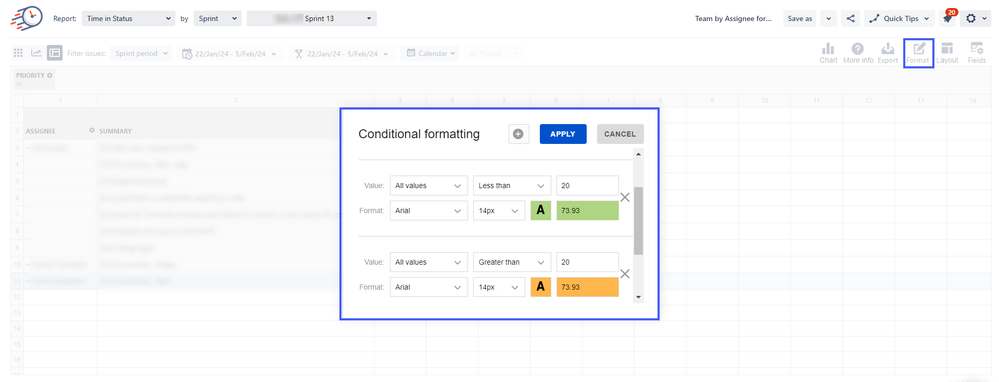Click the CANCEL button
The height and width of the screenshot is (382, 999).
pos(620,134)
